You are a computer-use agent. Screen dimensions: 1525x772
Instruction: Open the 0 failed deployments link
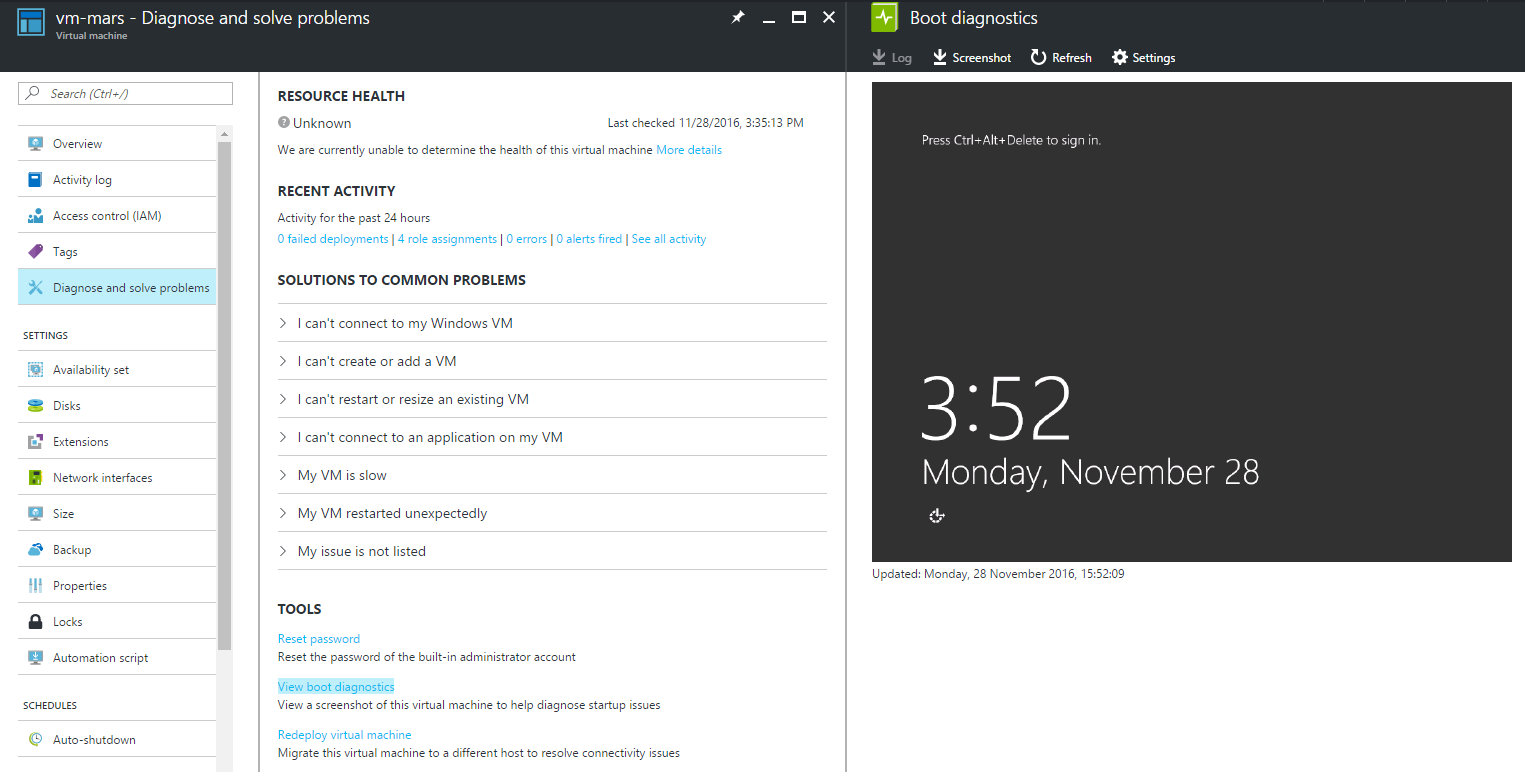tap(333, 239)
